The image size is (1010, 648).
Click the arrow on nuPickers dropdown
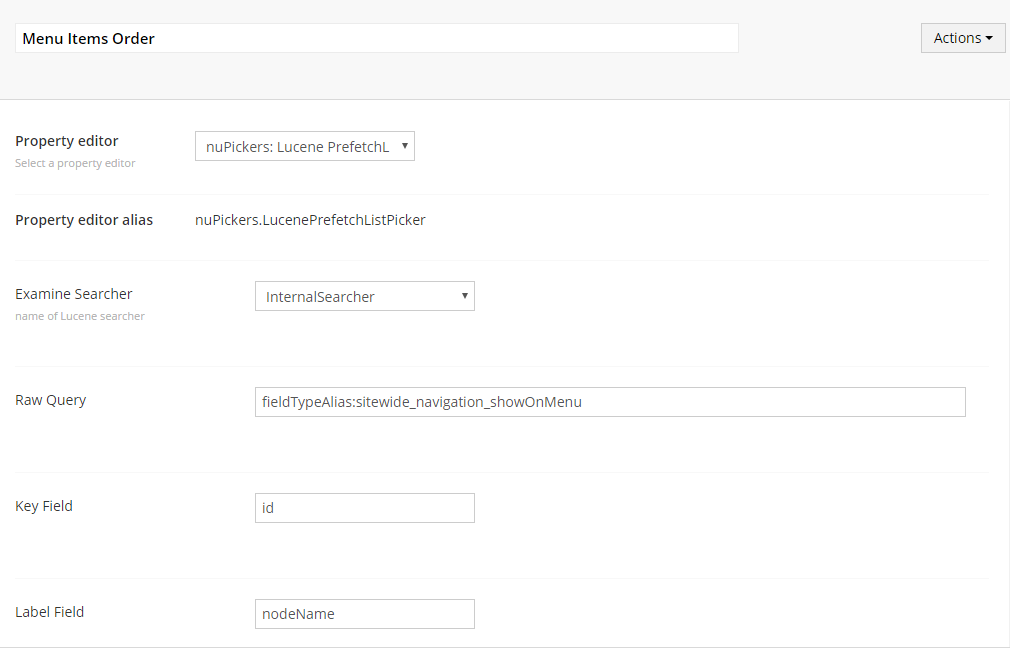point(404,146)
